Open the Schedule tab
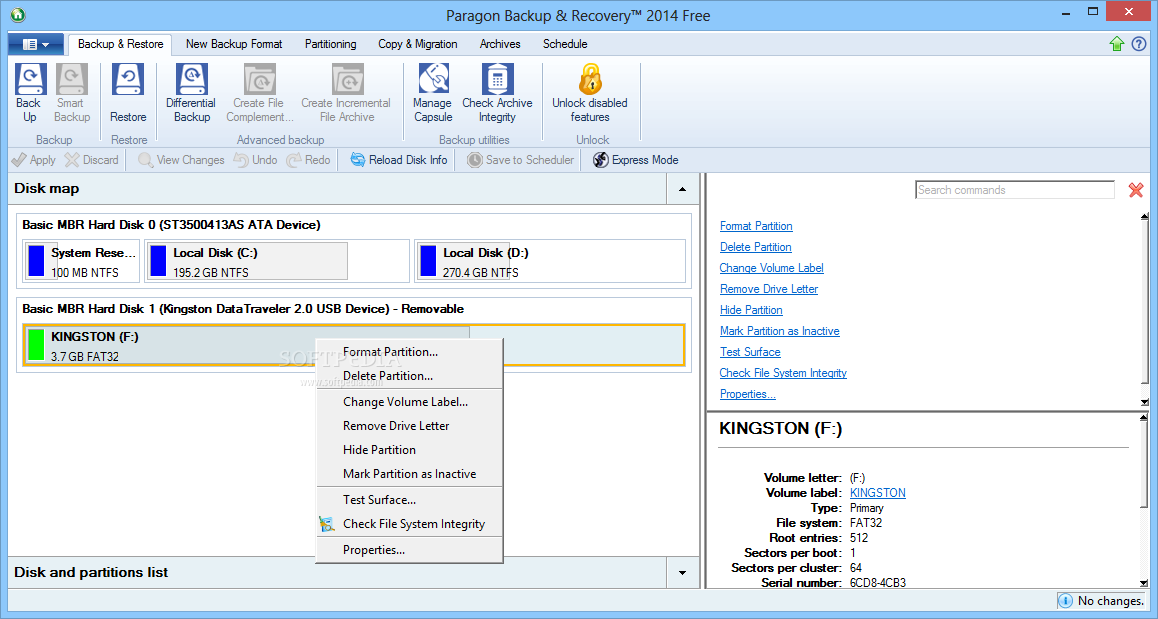 click(x=565, y=44)
